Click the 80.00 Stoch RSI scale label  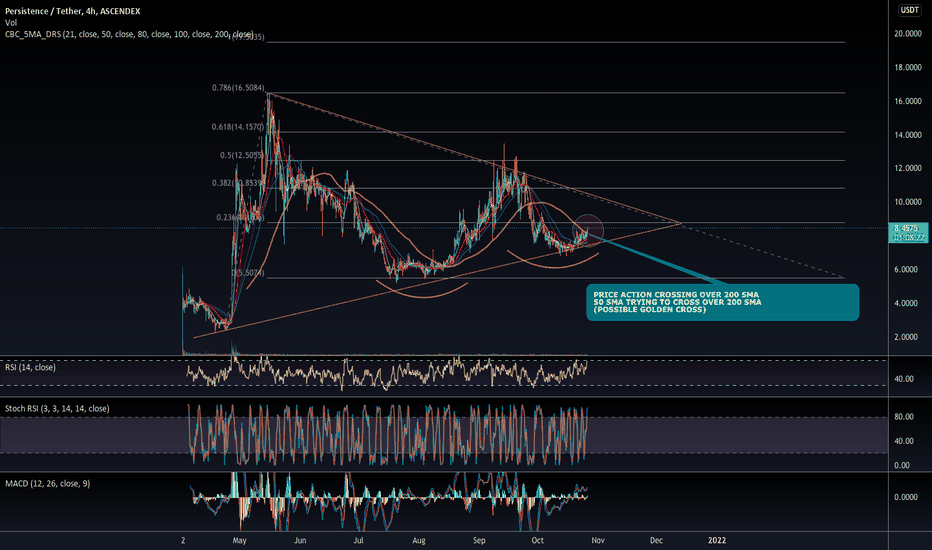click(903, 417)
